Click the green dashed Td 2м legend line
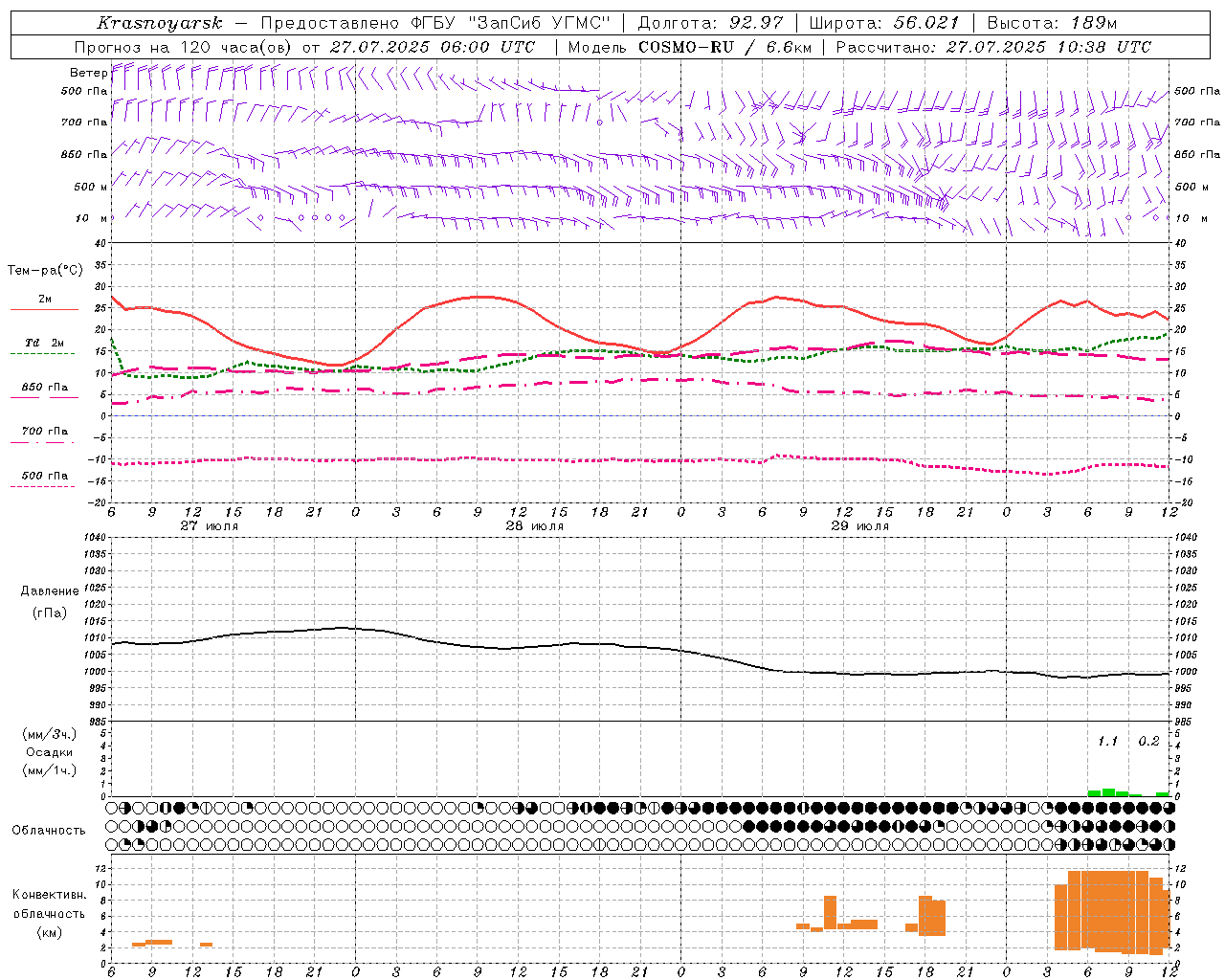The width and height of the screenshot is (1225, 980). (x=43, y=353)
